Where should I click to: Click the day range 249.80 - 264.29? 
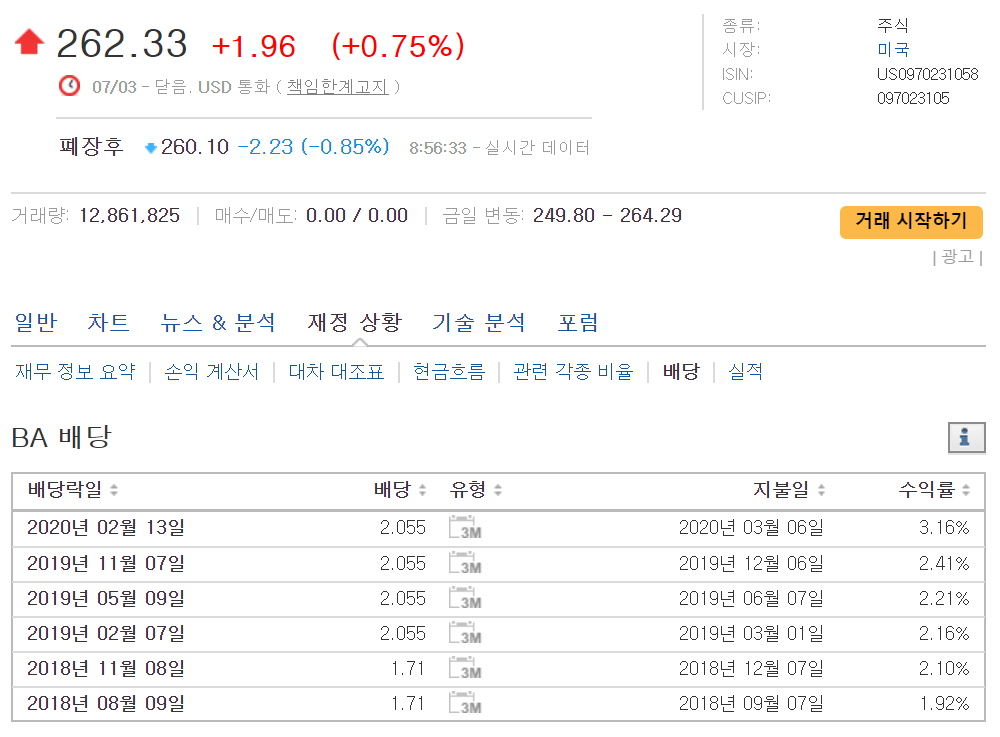point(607,215)
